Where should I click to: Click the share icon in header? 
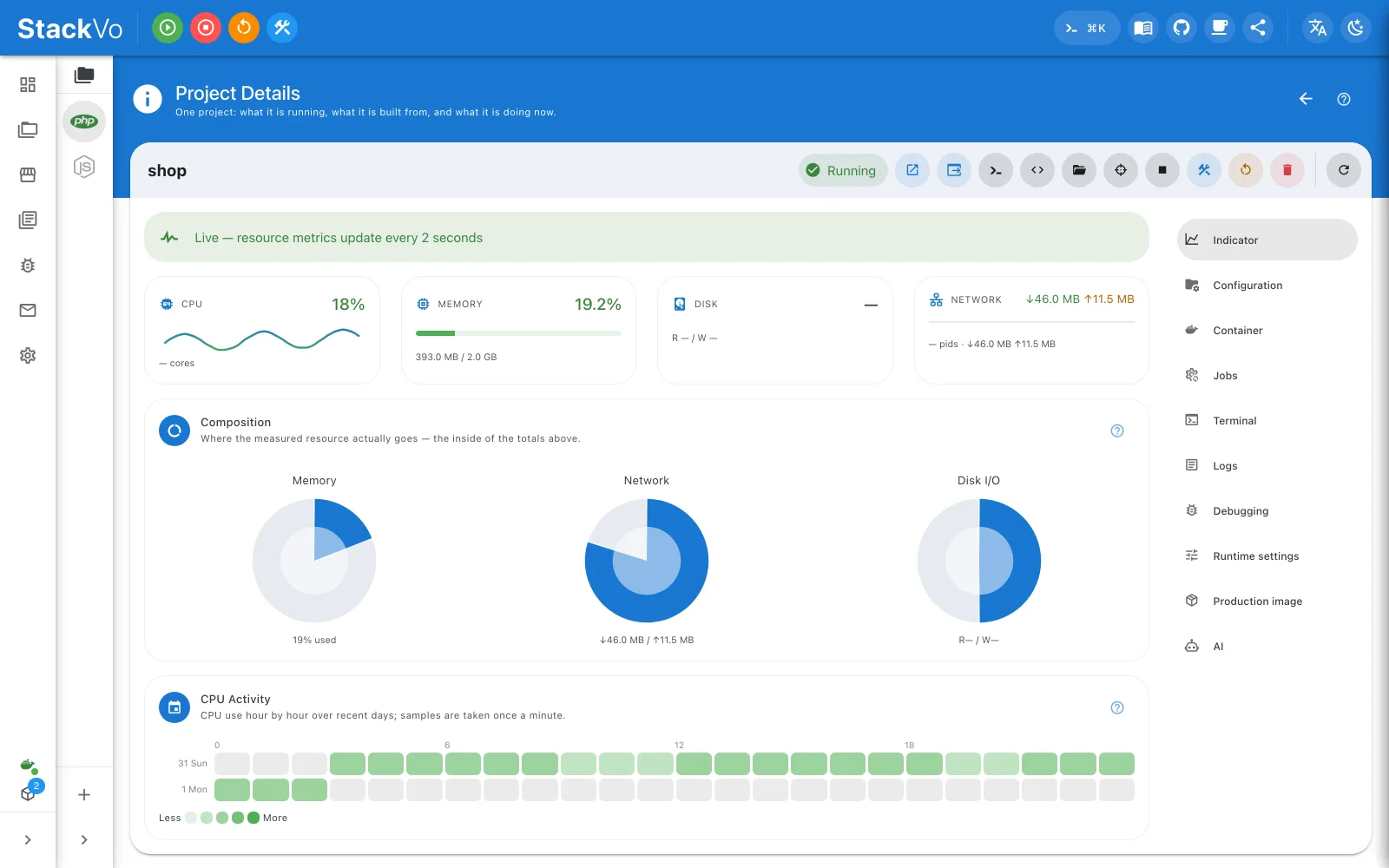pyautogui.click(x=1258, y=28)
